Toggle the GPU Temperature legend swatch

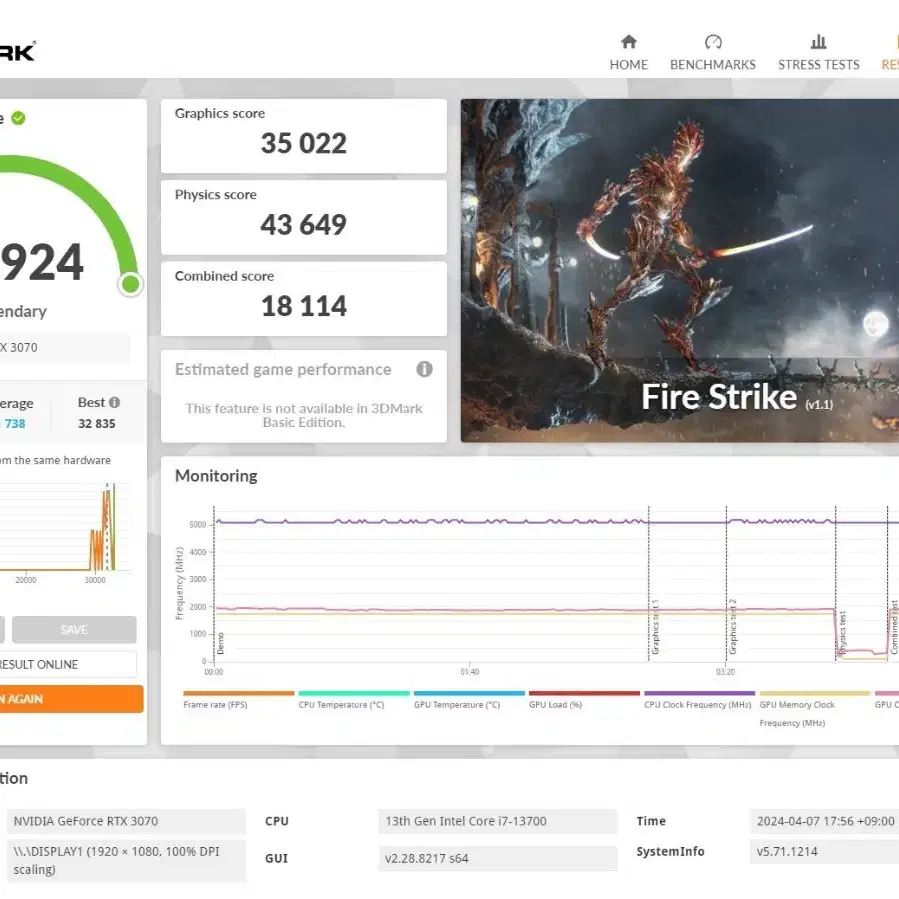pos(469,693)
